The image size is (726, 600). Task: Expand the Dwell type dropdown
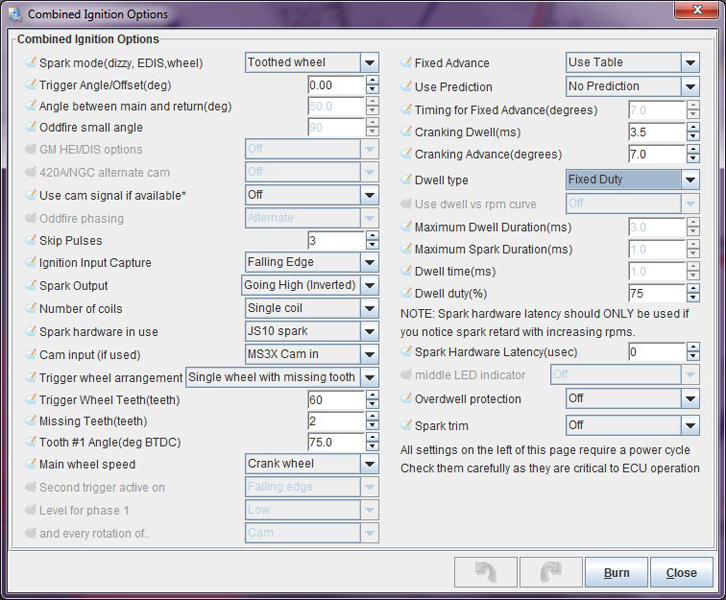690,180
